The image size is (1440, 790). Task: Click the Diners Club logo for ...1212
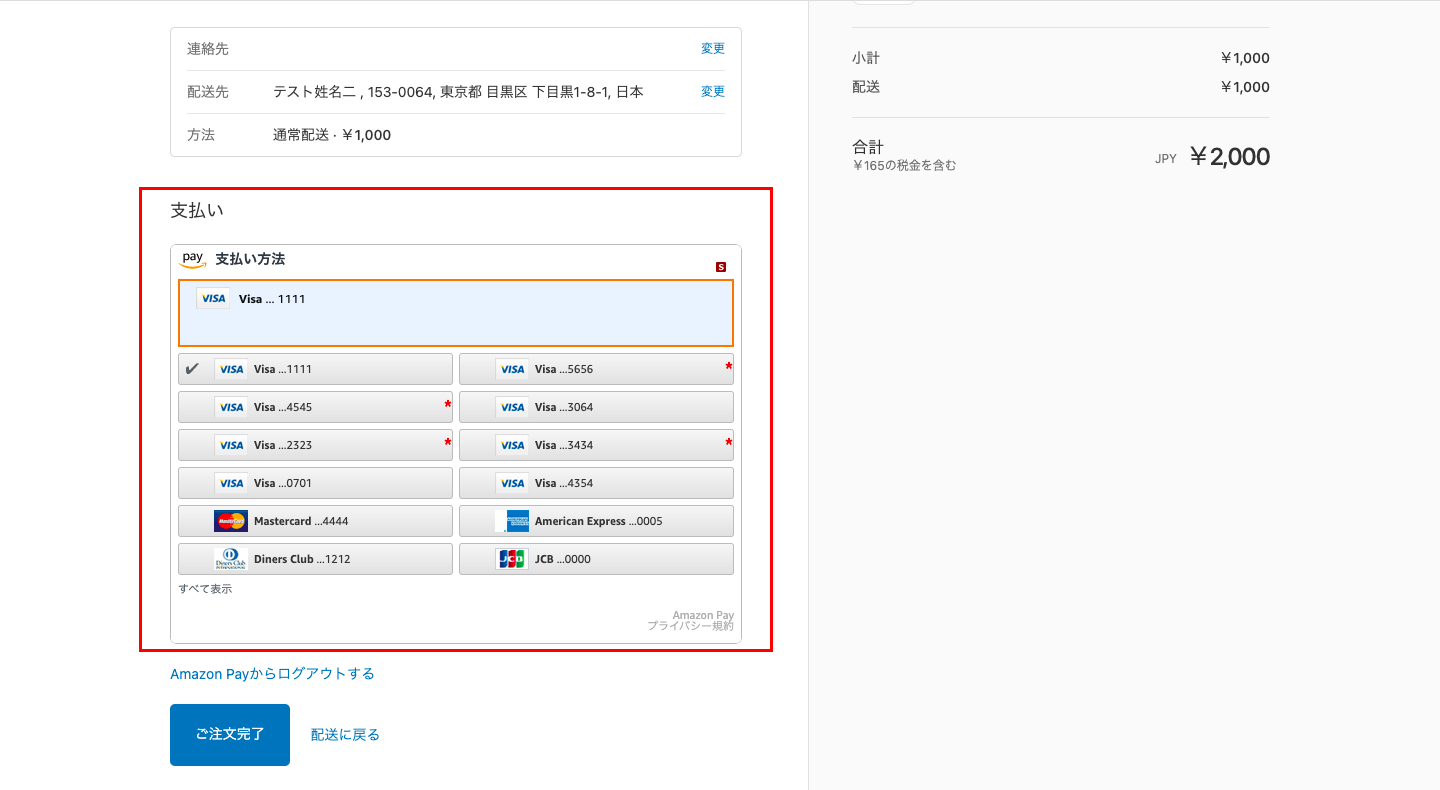pos(231,559)
